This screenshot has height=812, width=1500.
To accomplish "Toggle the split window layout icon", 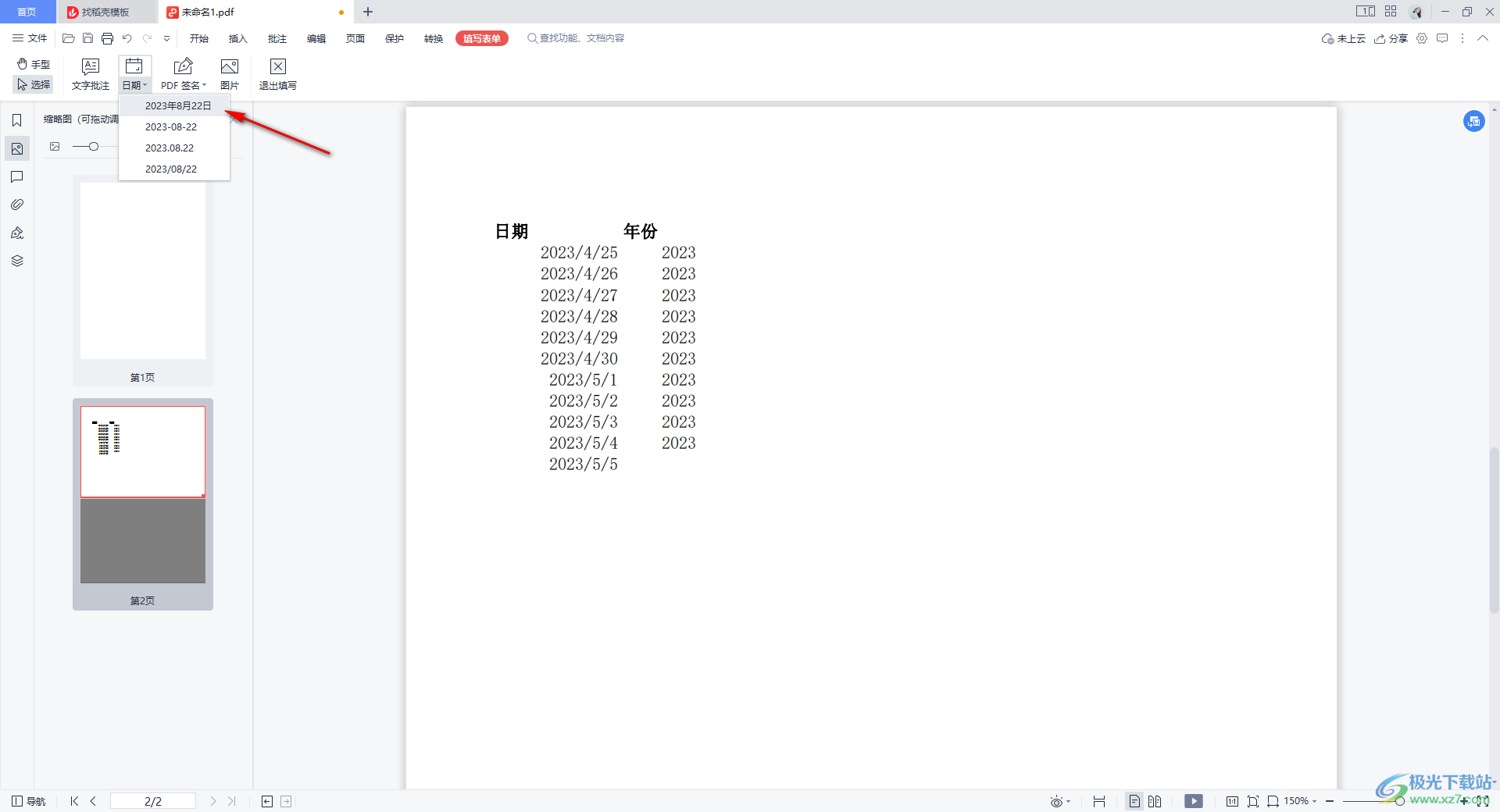I will [1365, 11].
